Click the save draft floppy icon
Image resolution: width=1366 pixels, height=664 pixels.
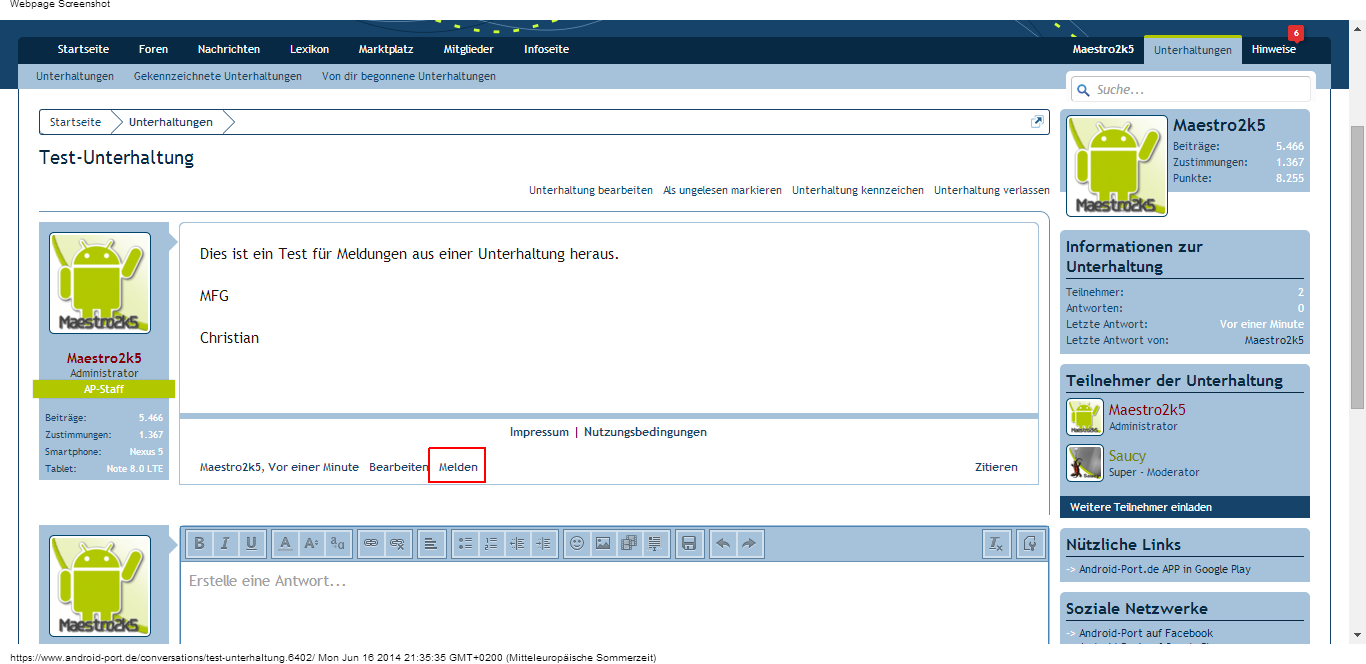(688, 543)
